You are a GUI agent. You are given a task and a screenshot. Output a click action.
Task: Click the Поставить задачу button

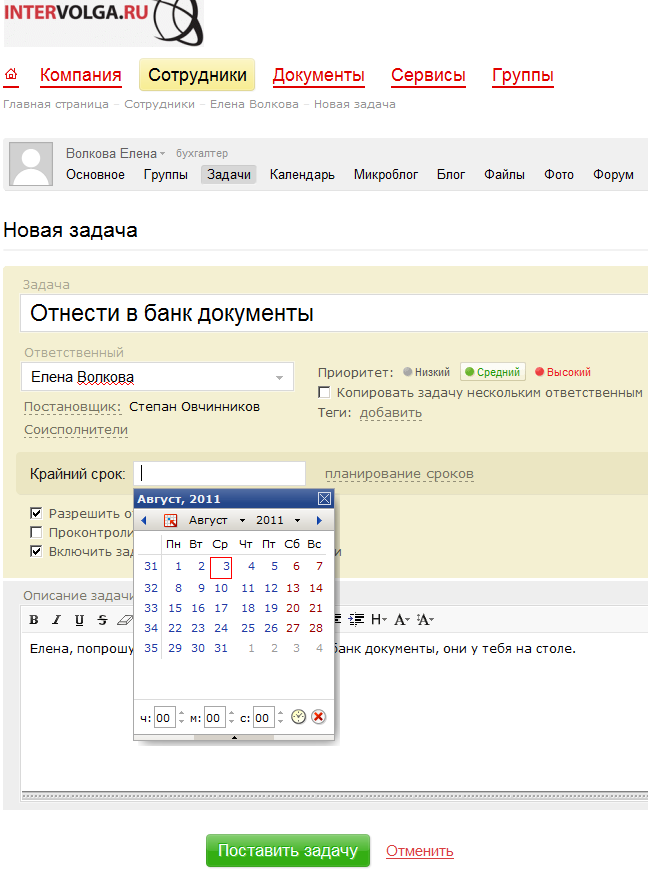click(288, 850)
